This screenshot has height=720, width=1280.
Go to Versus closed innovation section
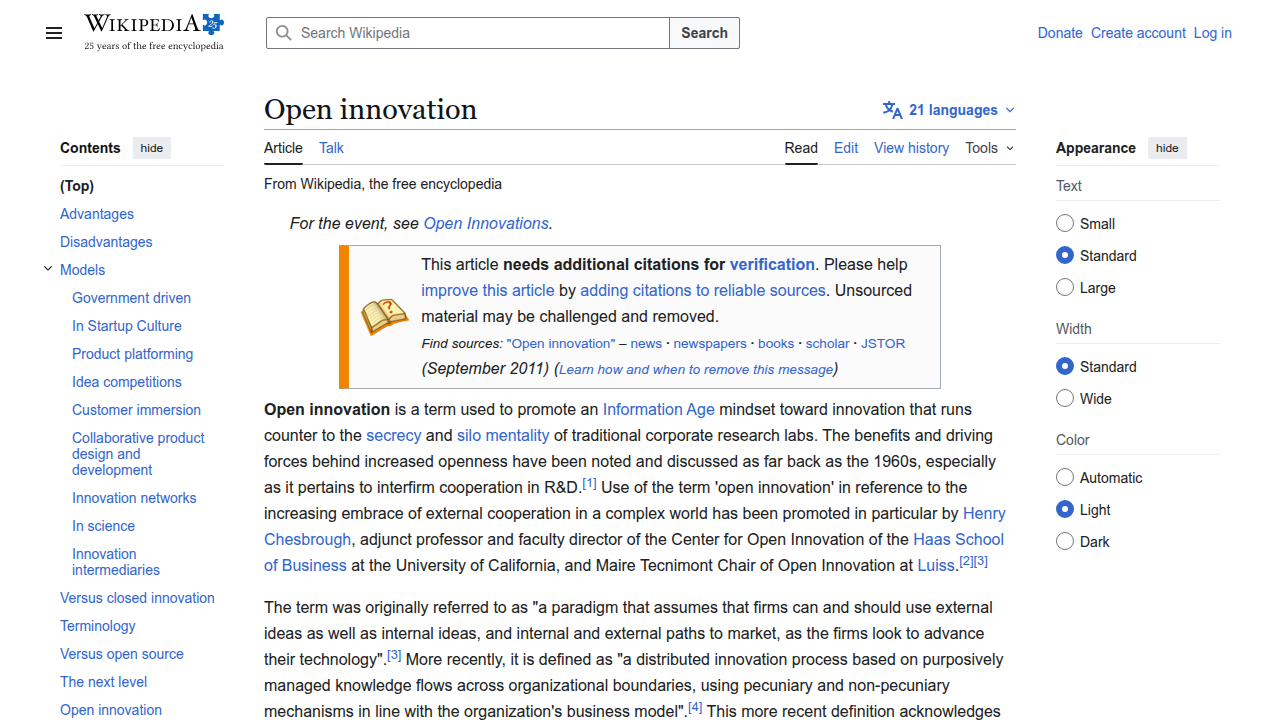[137, 598]
